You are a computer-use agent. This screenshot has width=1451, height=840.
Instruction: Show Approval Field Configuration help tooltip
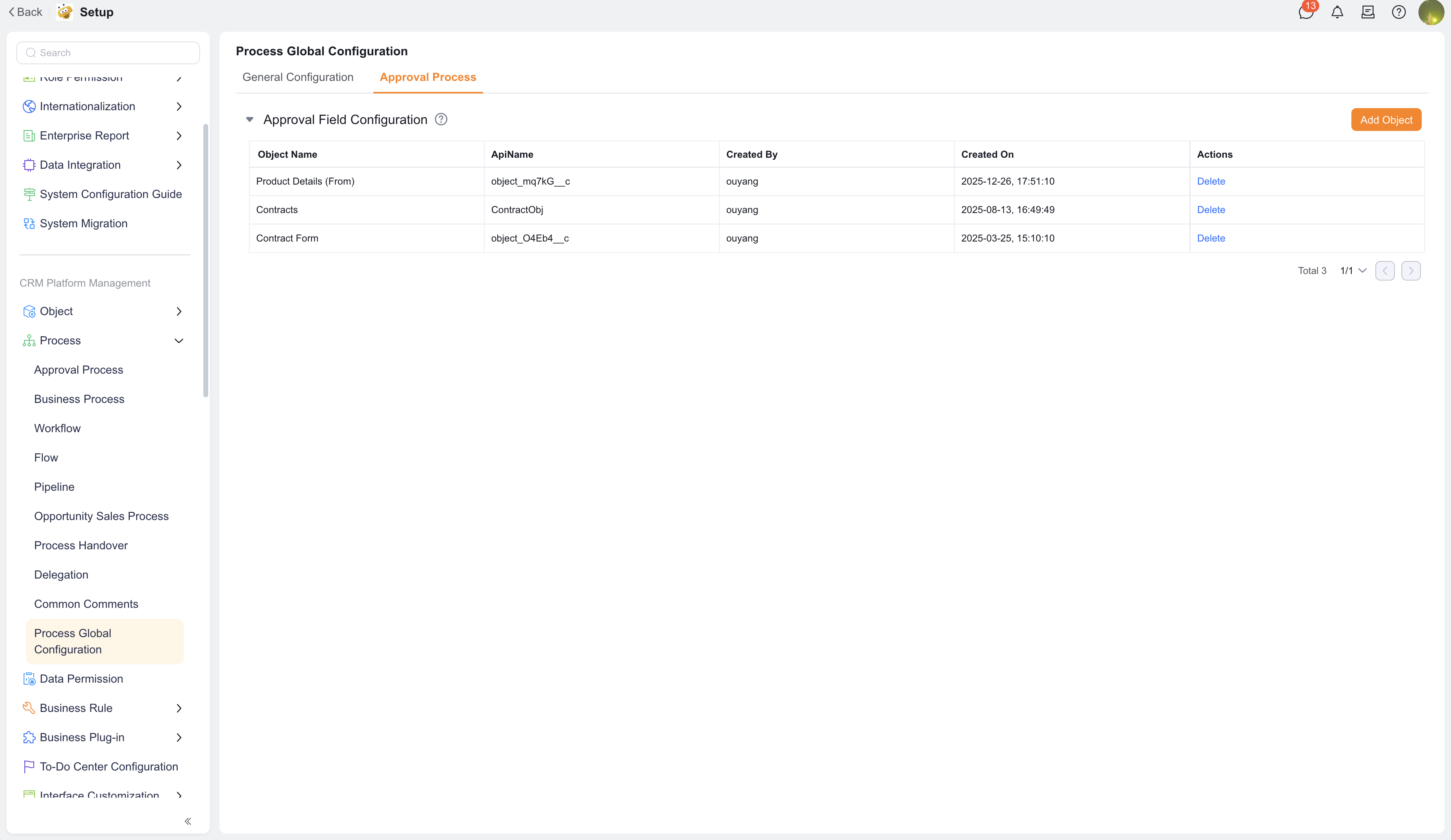coord(441,119)
